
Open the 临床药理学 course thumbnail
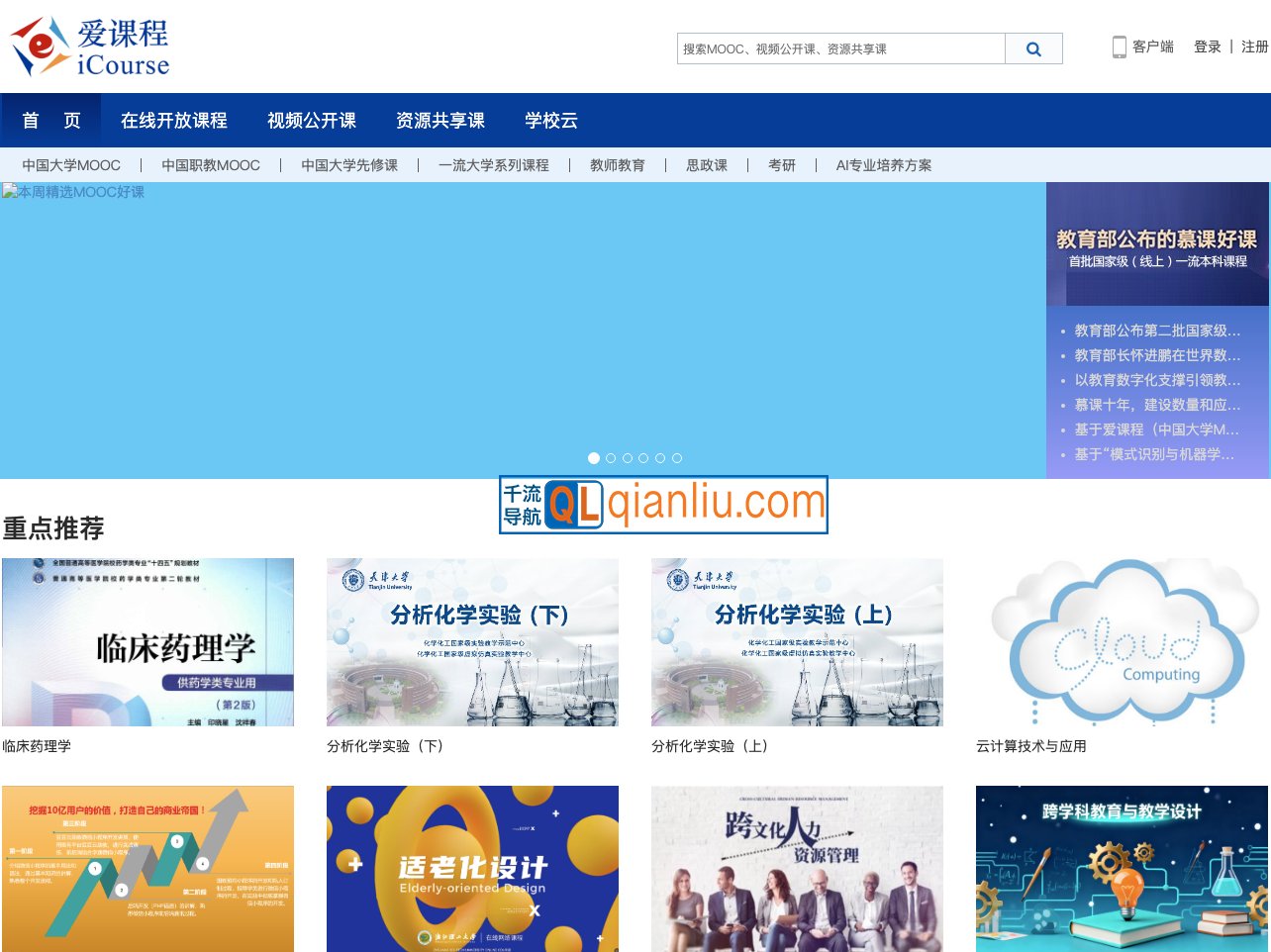pyautogui.click(x=148, y=642)
